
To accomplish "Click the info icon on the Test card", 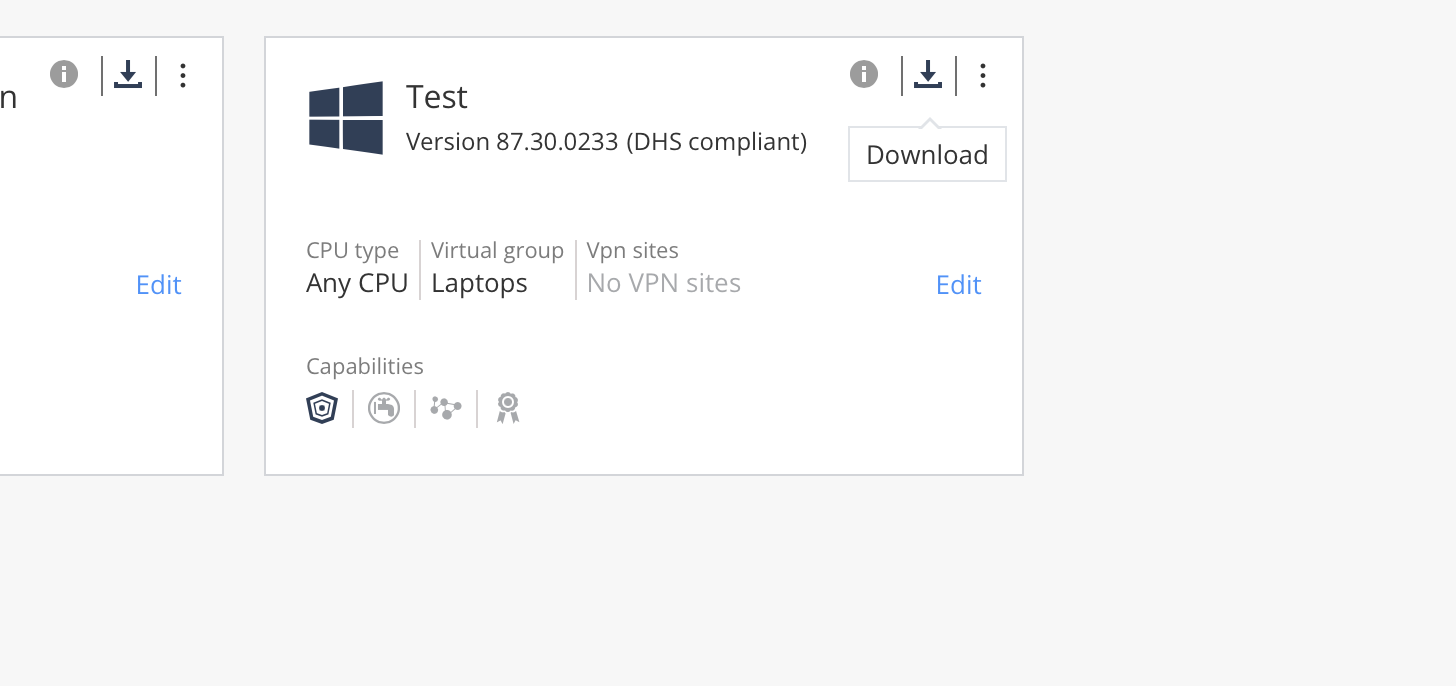I will pyautogui.click(x=864, y=74).
